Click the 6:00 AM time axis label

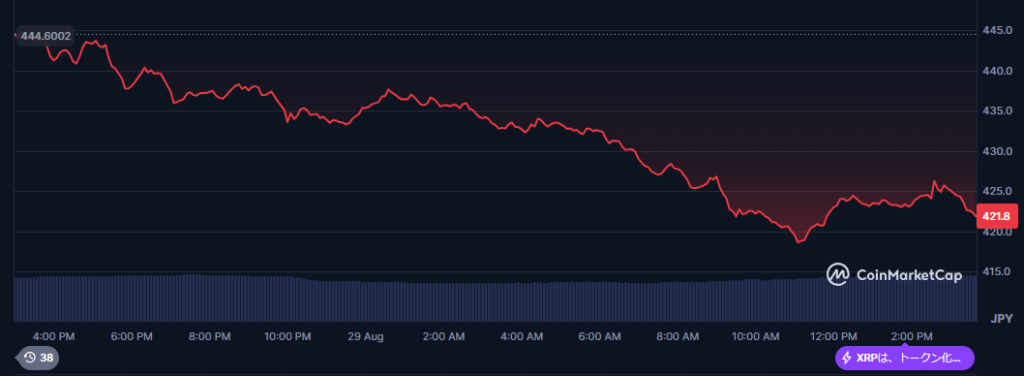coord(600,337)
